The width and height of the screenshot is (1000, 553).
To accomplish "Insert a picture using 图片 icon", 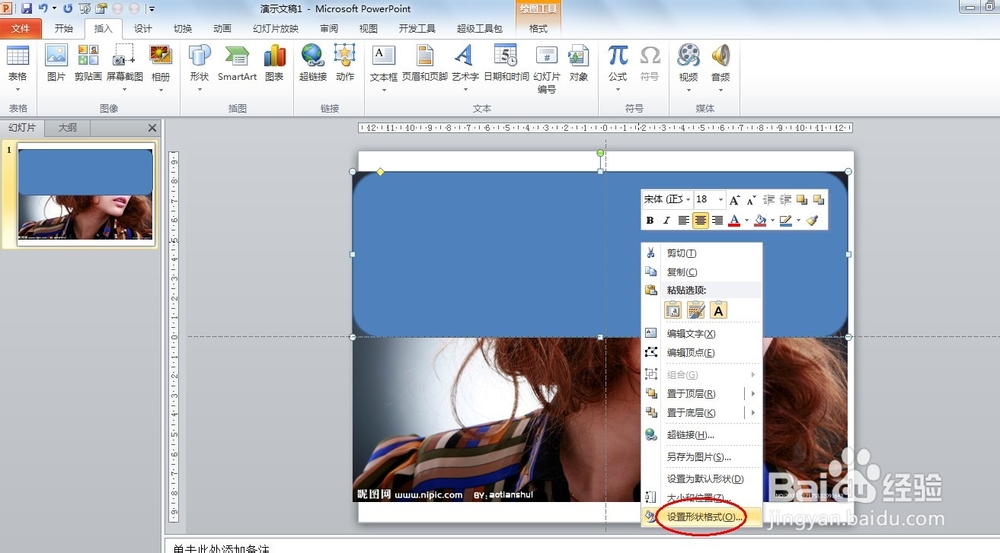I will [x=56, y=64].
